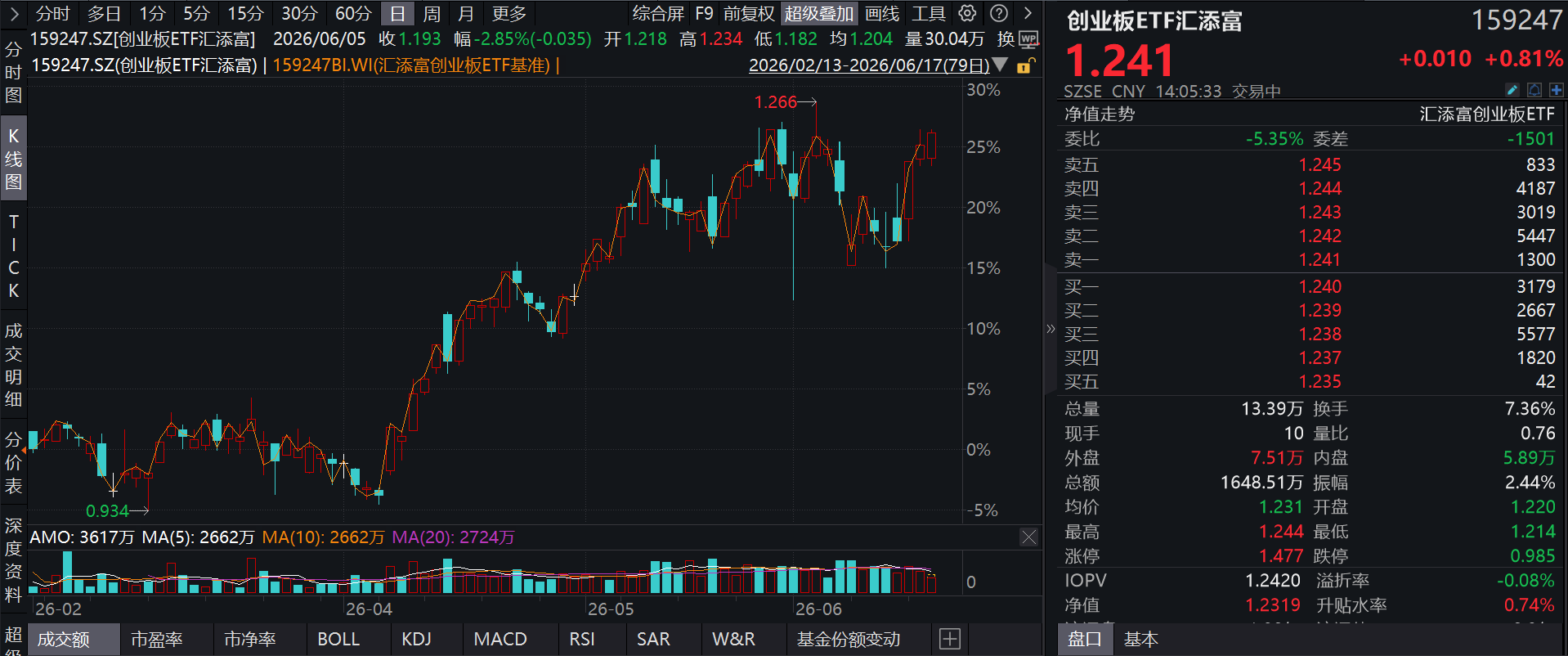This screenshot has height=656, width=1568.
Task: Click the 买五 price 1.235
Action: [x=1320, y=381]
